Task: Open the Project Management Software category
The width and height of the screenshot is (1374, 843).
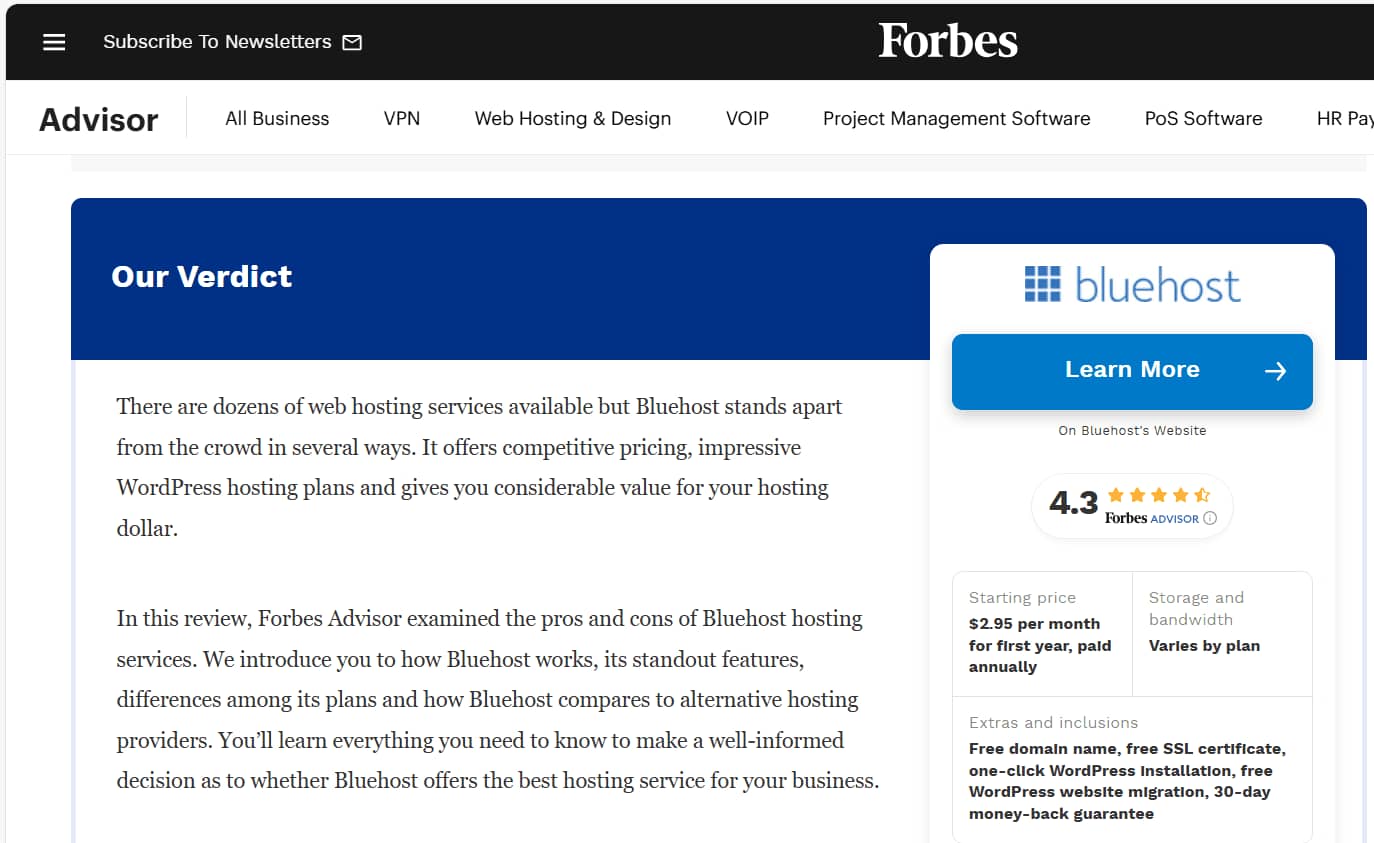Action: (x=956, y=118)
